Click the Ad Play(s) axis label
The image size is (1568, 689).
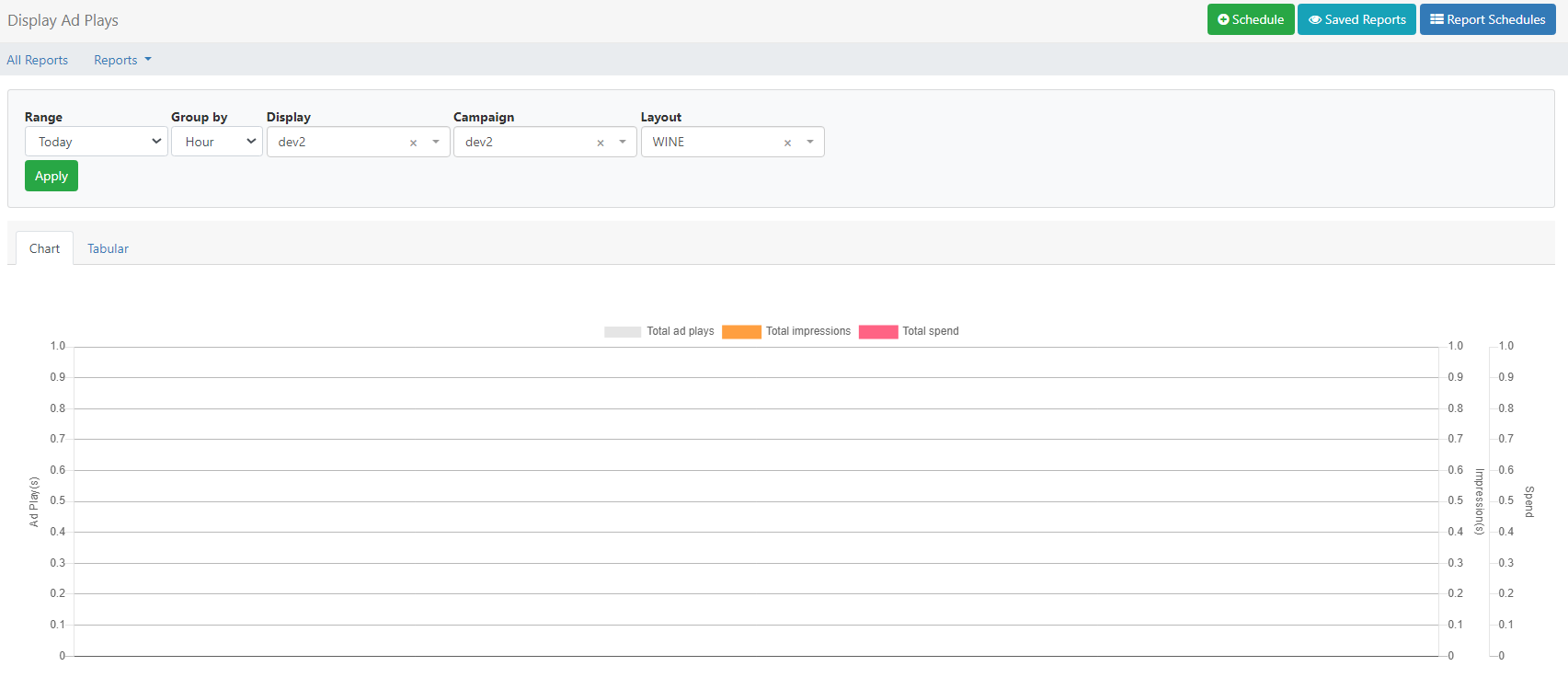point(34,501)
